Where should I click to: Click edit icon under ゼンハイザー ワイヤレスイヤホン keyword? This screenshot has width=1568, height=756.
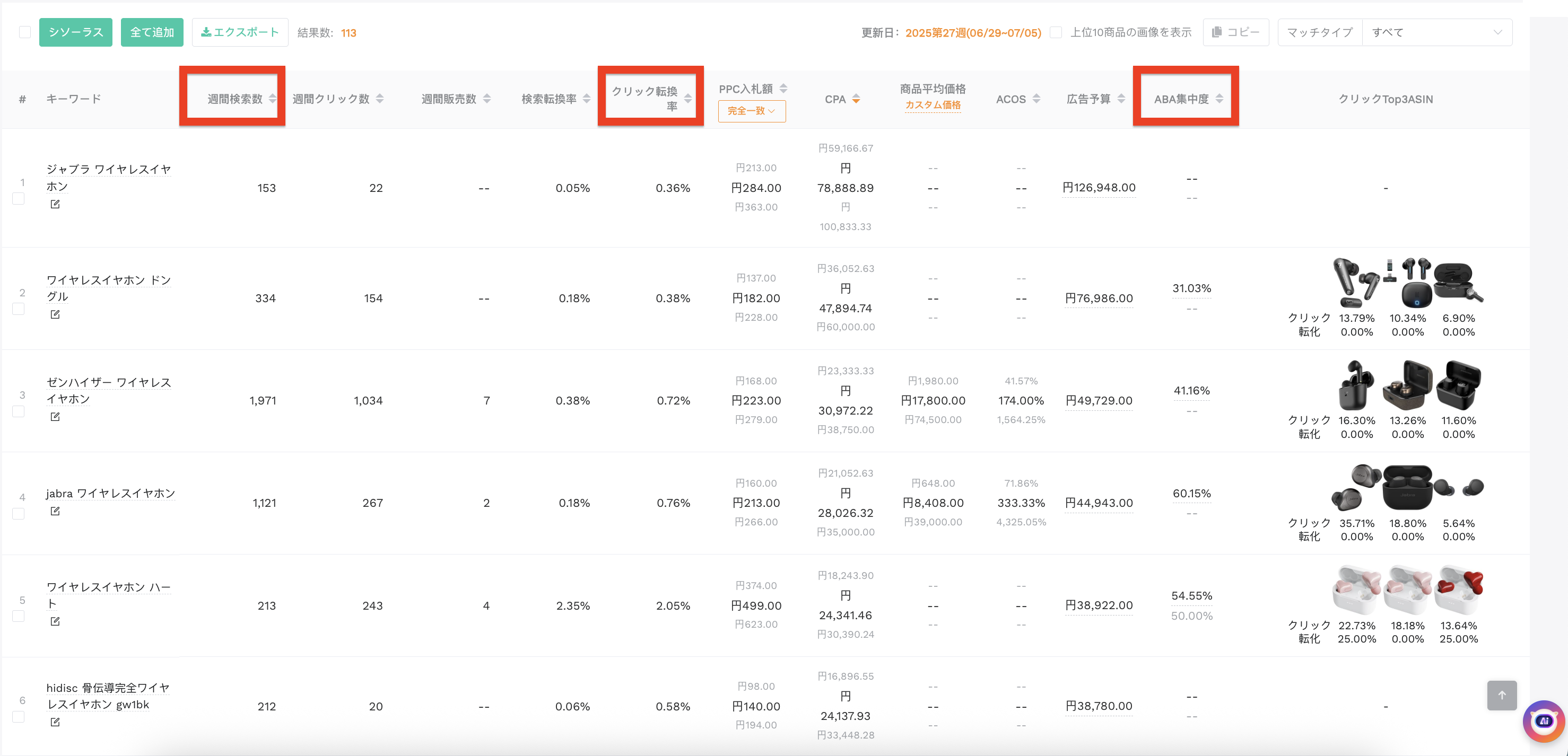tap(55, 417)
